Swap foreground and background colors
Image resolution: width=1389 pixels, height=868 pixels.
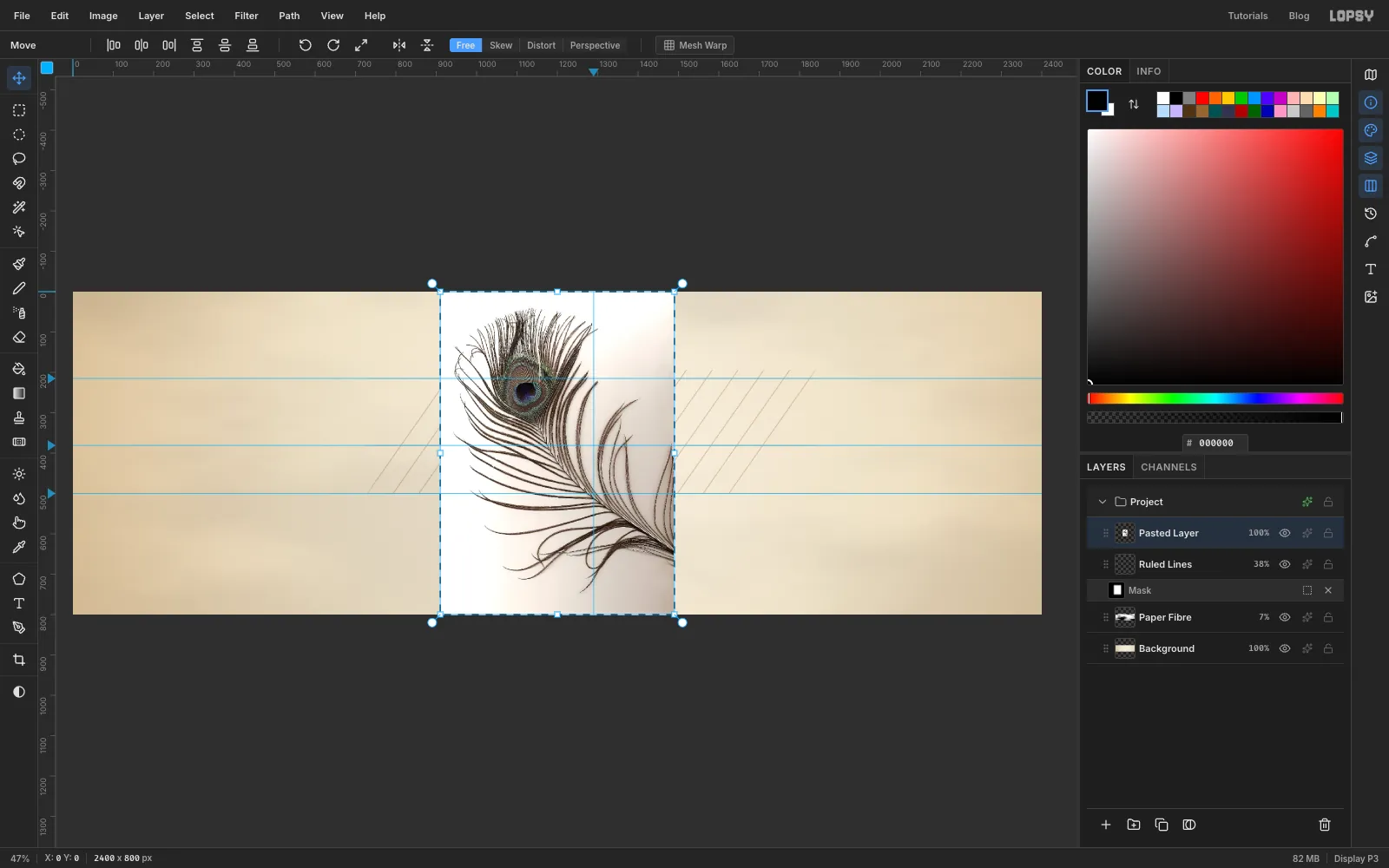click(1134, 104)
